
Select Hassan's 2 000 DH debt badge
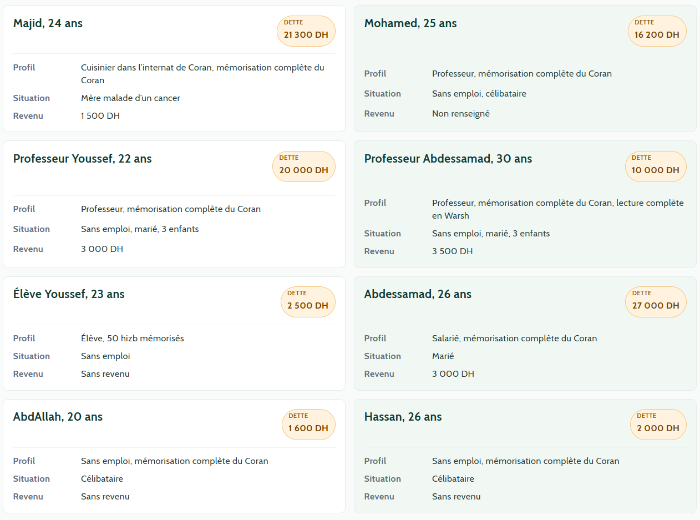[658, 424]
